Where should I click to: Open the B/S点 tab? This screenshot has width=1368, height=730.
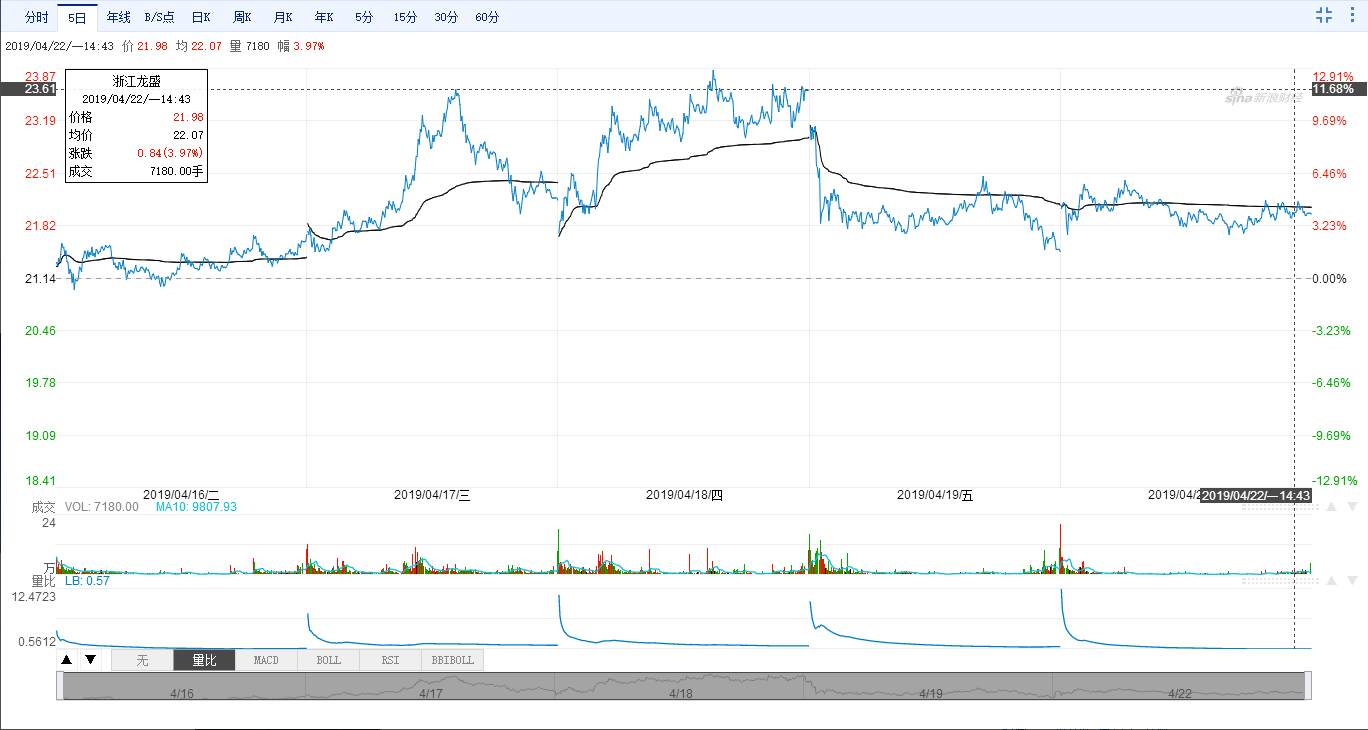[x=159, y=17]
